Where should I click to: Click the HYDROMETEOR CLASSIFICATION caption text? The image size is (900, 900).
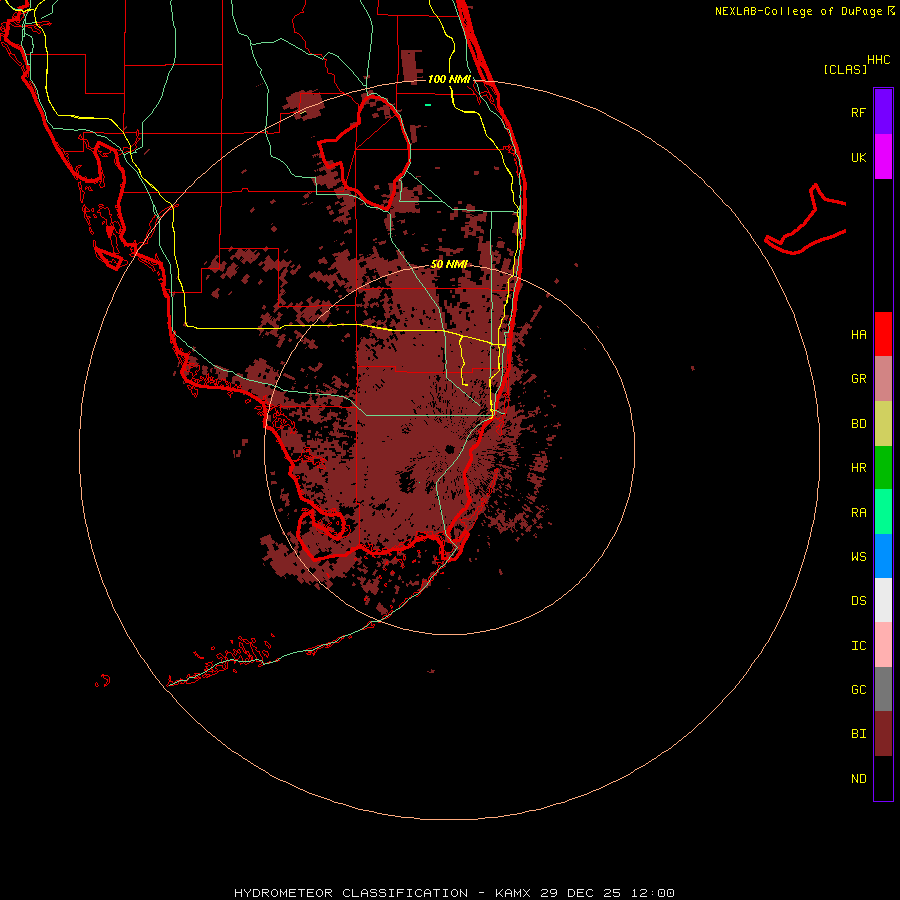point(351,893)
